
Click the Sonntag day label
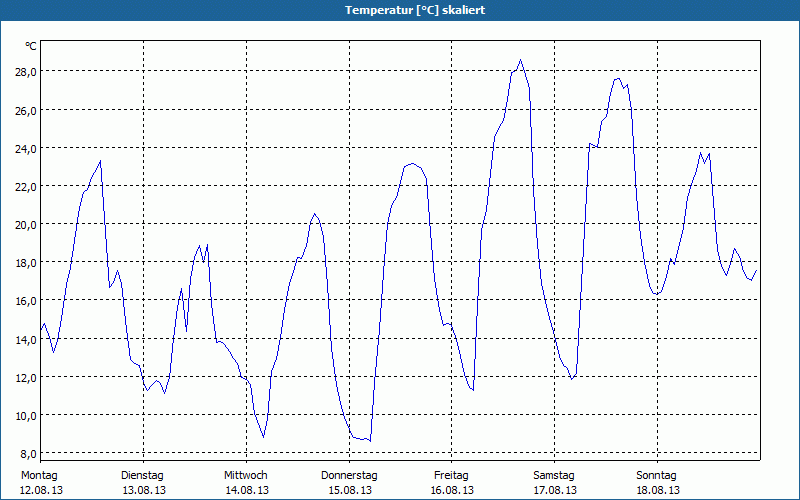pyautogui.click(x=657, y=476)
